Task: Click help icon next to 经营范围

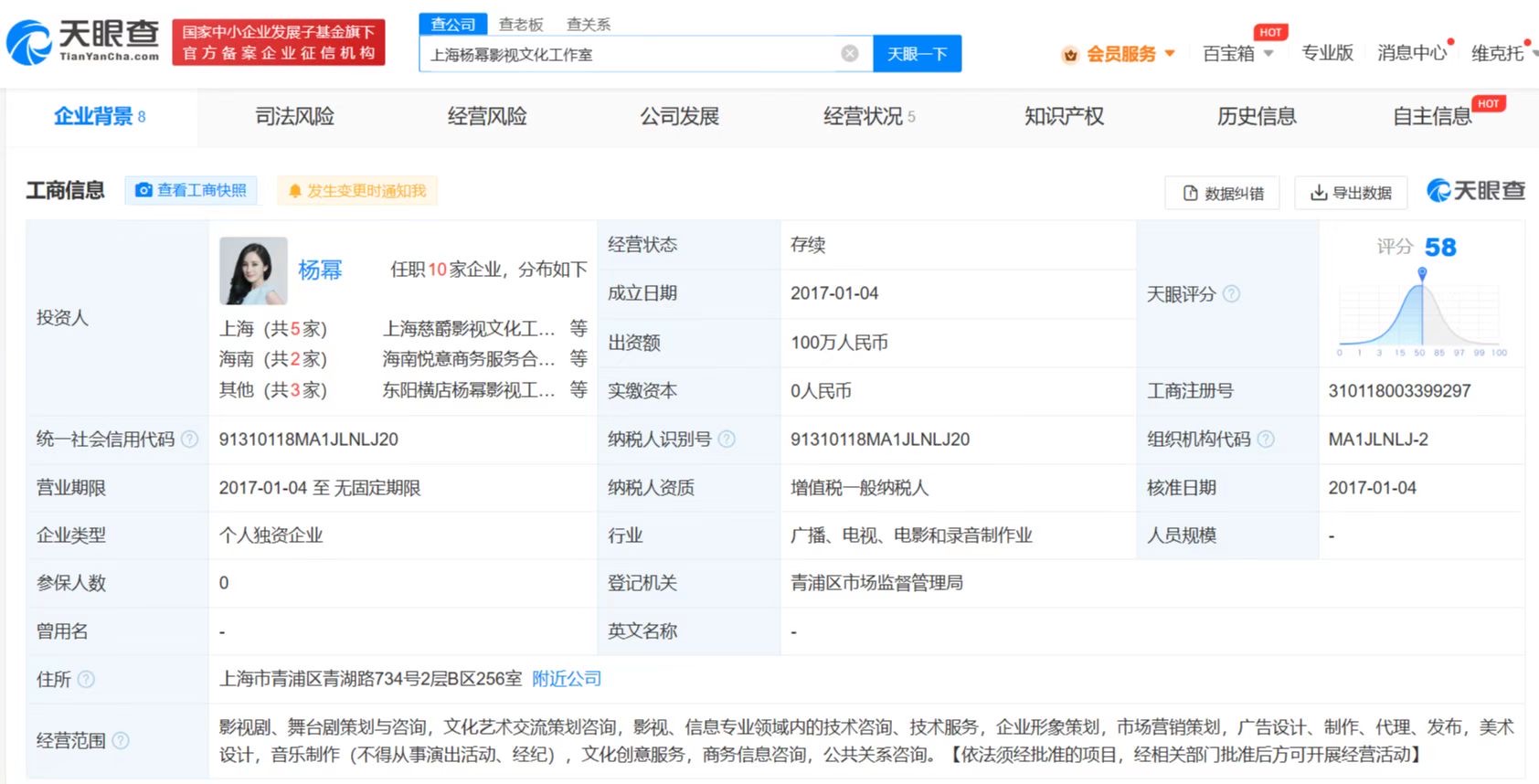Action: (121, 741)
